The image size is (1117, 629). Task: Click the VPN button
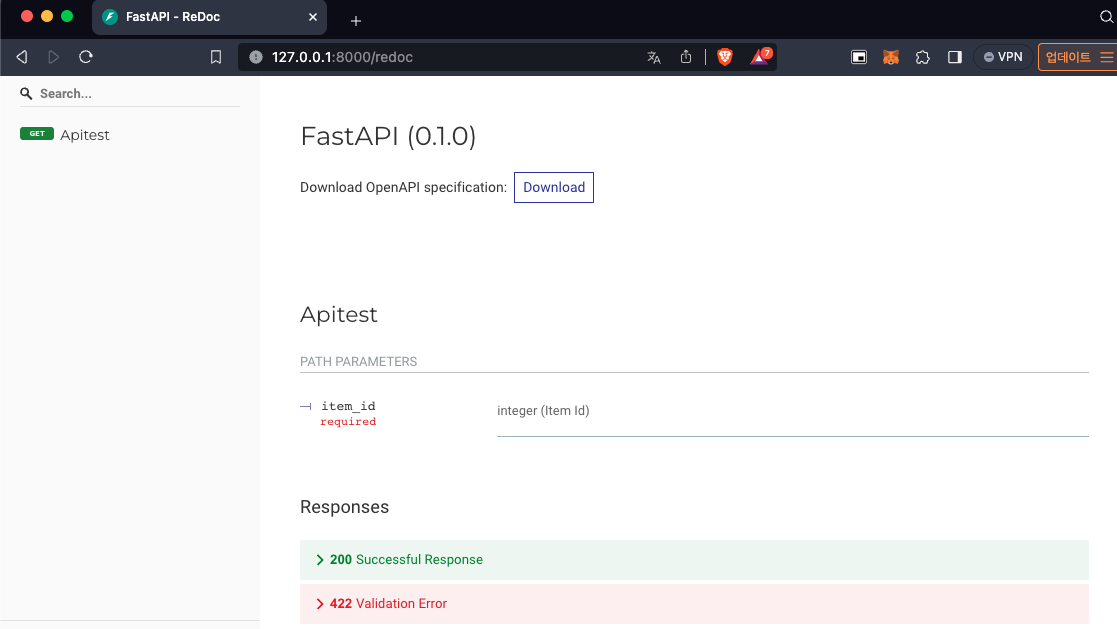pyautogui.click(x=1003, y=57)
